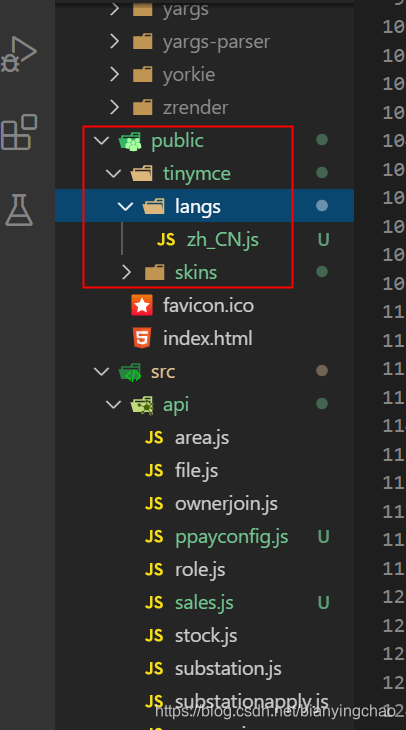Select the api folder label
Screen dimensions: 406x730
pos(176,405)
